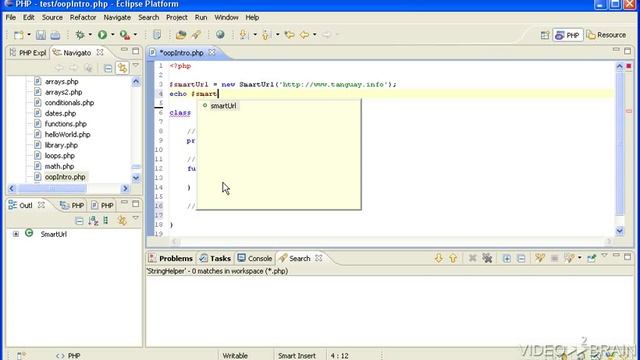
Task: Click the Print toolbar icon
Action: (55, 35)
